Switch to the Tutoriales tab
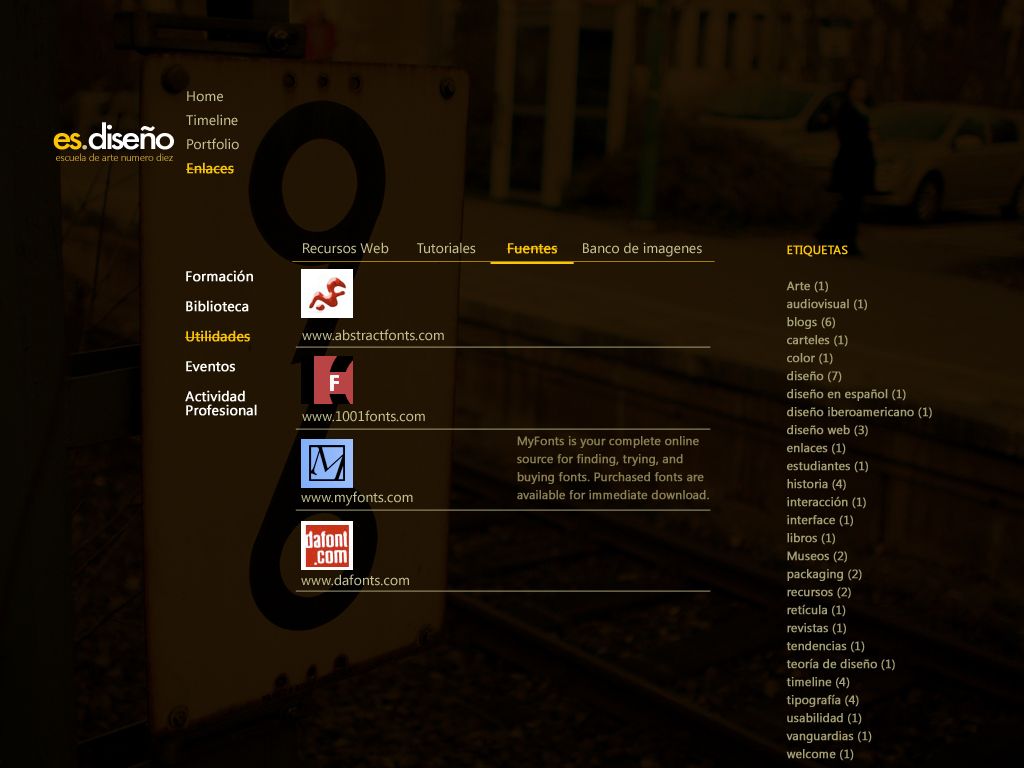This screenshot has width=1024, height=768. click(x=446, y=248)
